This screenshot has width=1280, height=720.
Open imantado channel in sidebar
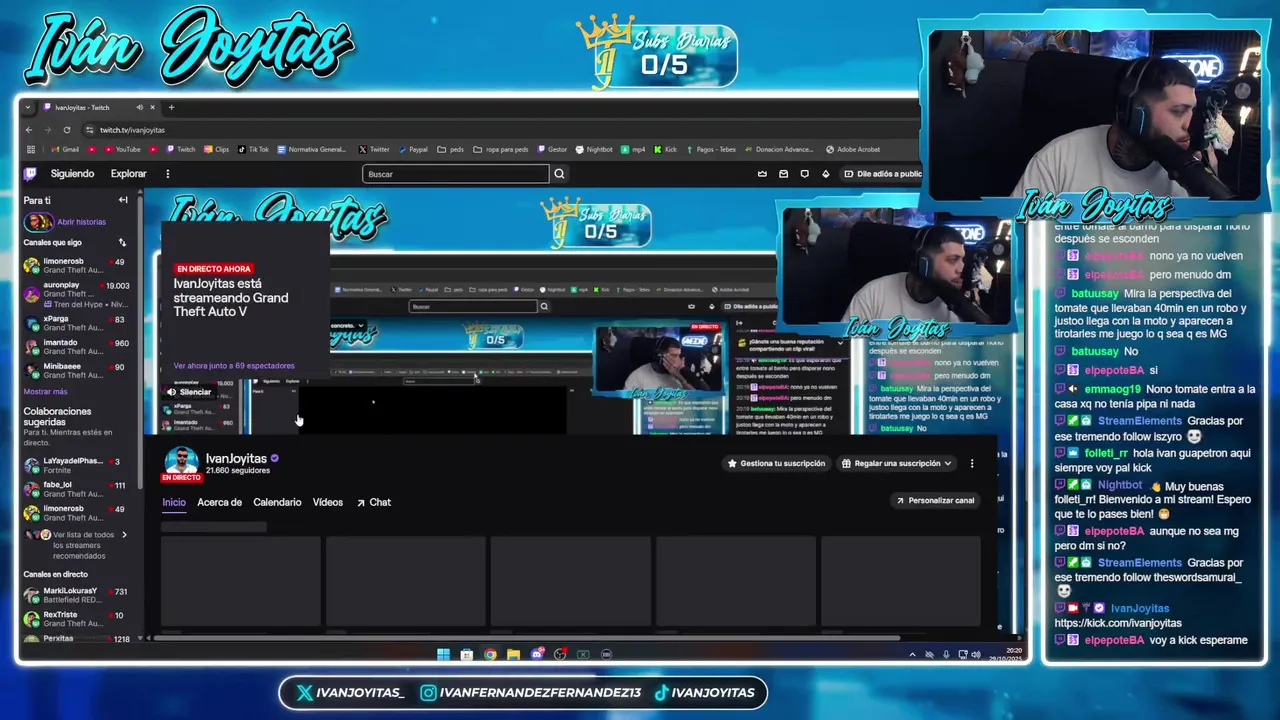click(x=77, y=347)
